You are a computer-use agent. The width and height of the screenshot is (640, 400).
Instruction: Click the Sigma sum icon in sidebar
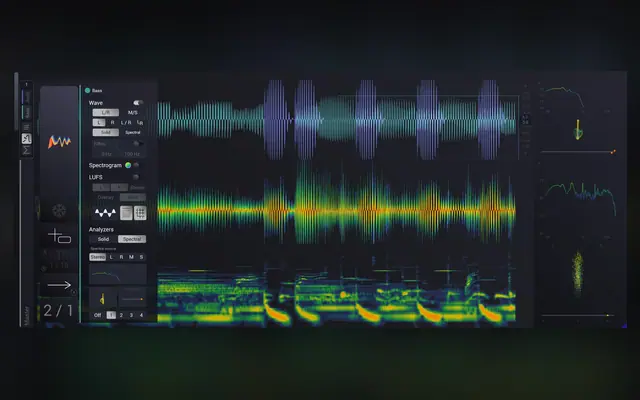click(x=26, y=151)
